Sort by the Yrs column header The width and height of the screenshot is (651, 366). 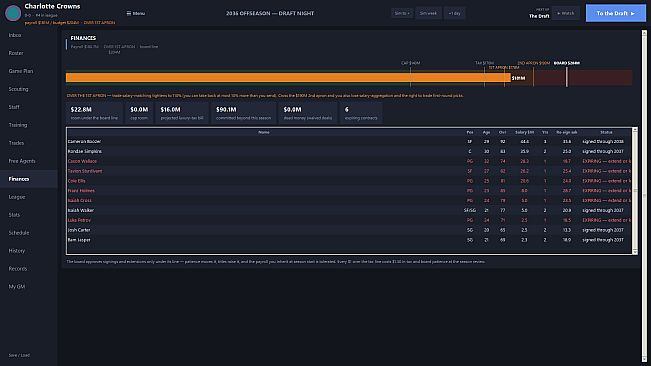coord(545,132)
